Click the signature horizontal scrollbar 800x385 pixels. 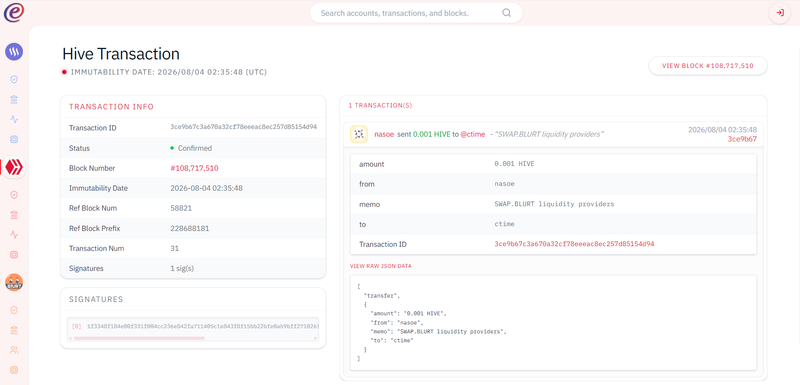click(139, 338)
